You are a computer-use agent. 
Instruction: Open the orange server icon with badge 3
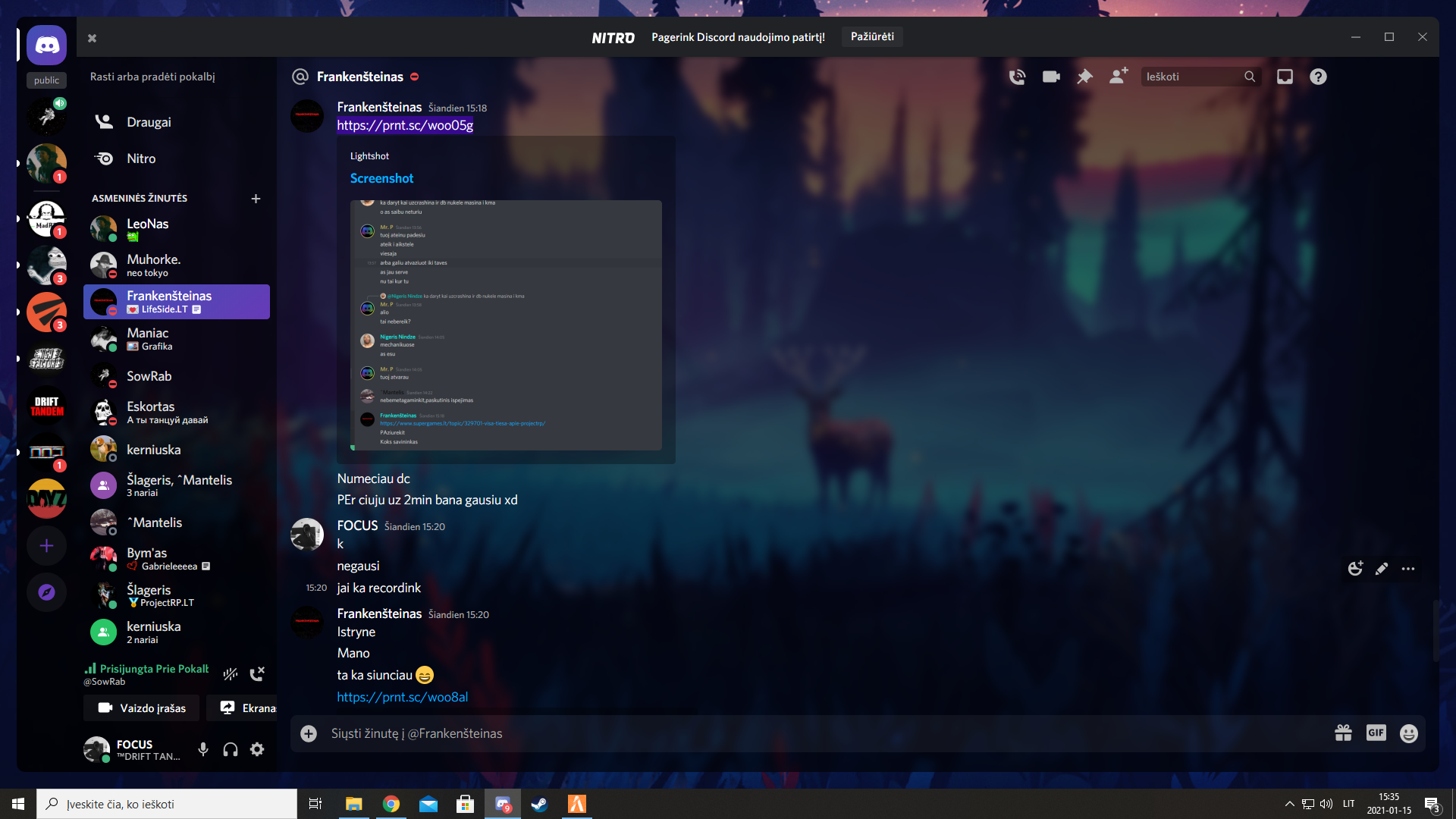coord(46,312)
